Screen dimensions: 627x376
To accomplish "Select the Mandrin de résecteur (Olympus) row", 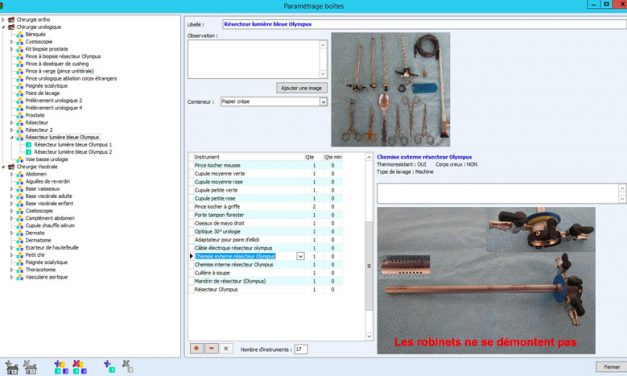I will (x=267, y=281).
